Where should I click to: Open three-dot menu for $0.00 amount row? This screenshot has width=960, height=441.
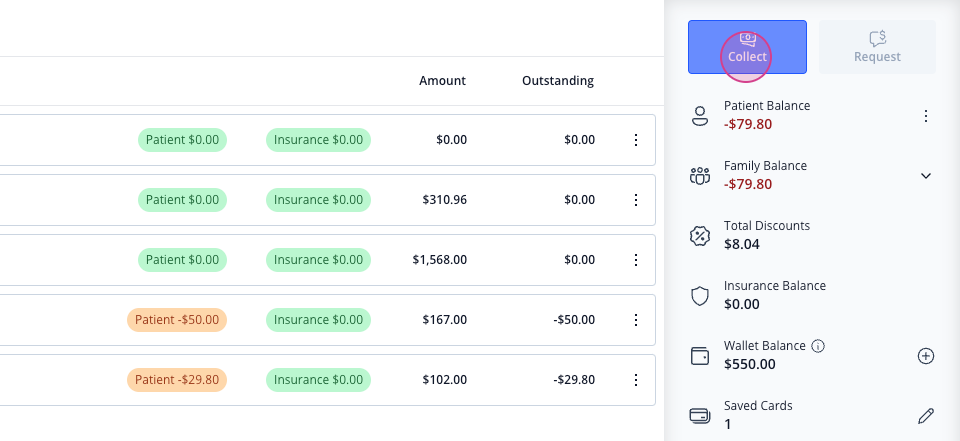coord(636,140)
